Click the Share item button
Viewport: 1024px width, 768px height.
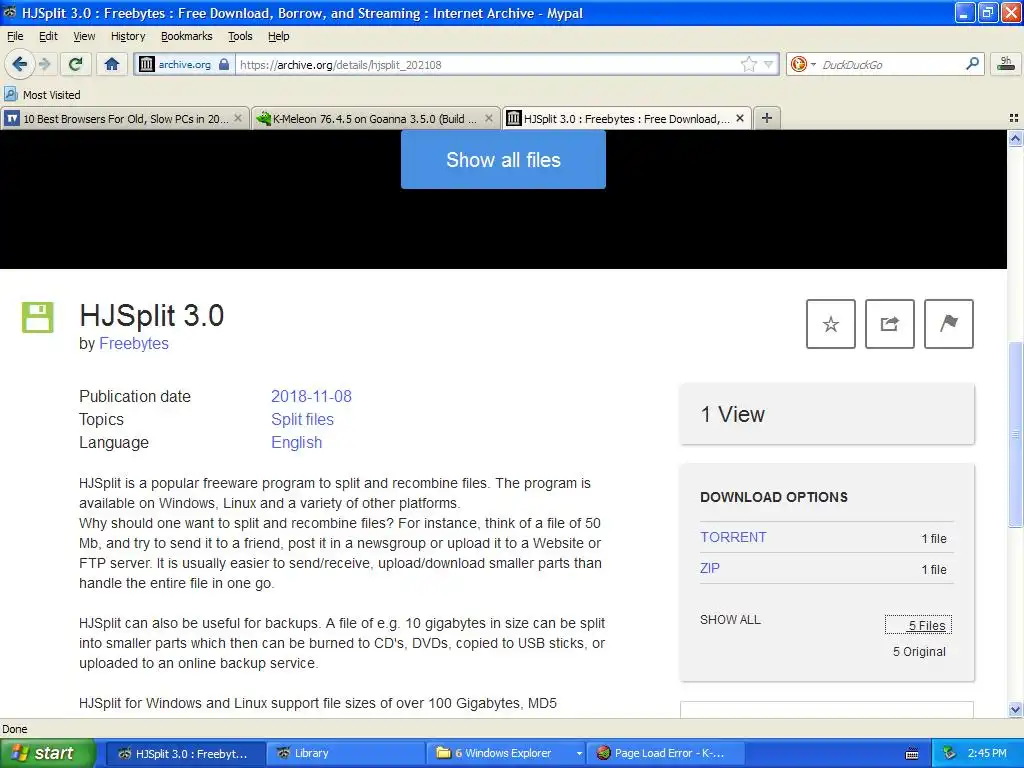tap(889, 324)
